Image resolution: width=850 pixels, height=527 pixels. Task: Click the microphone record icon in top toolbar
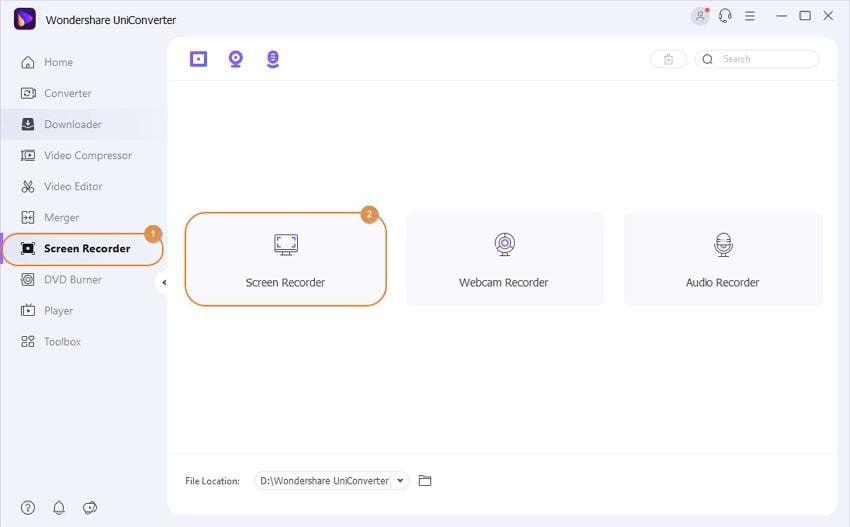(273, 59)
